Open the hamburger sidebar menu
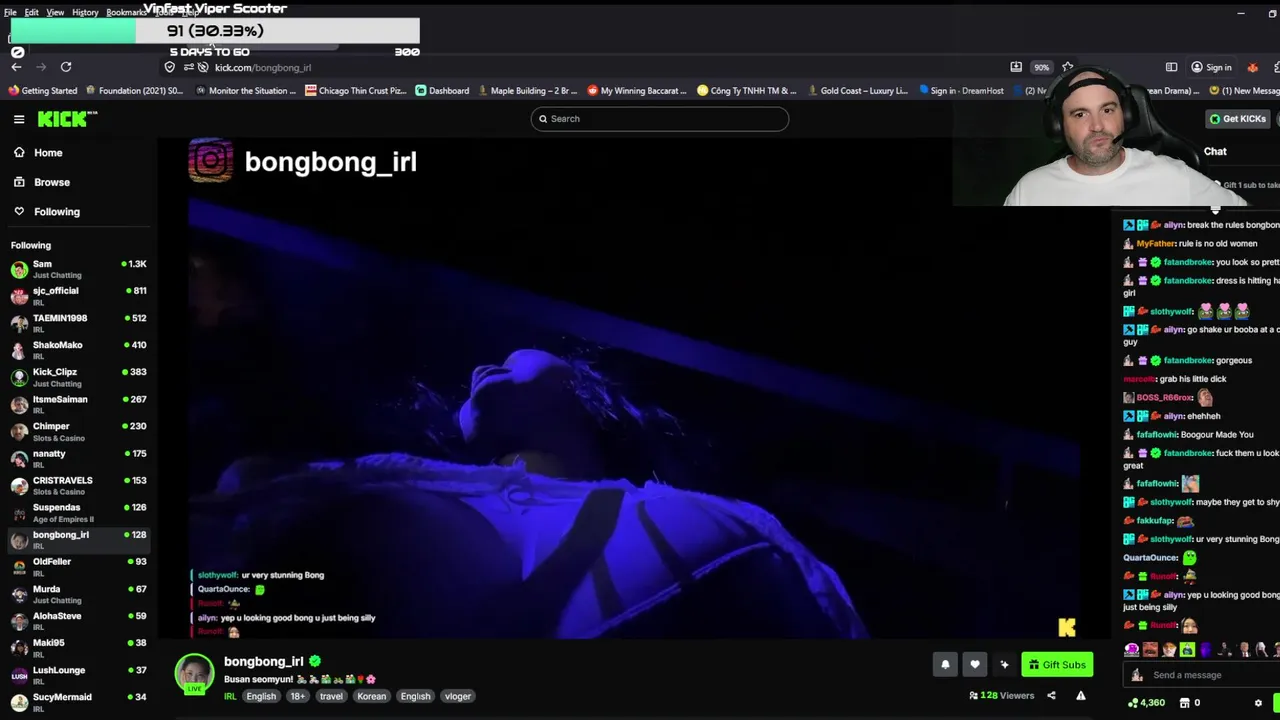 [x=19, y=119]
